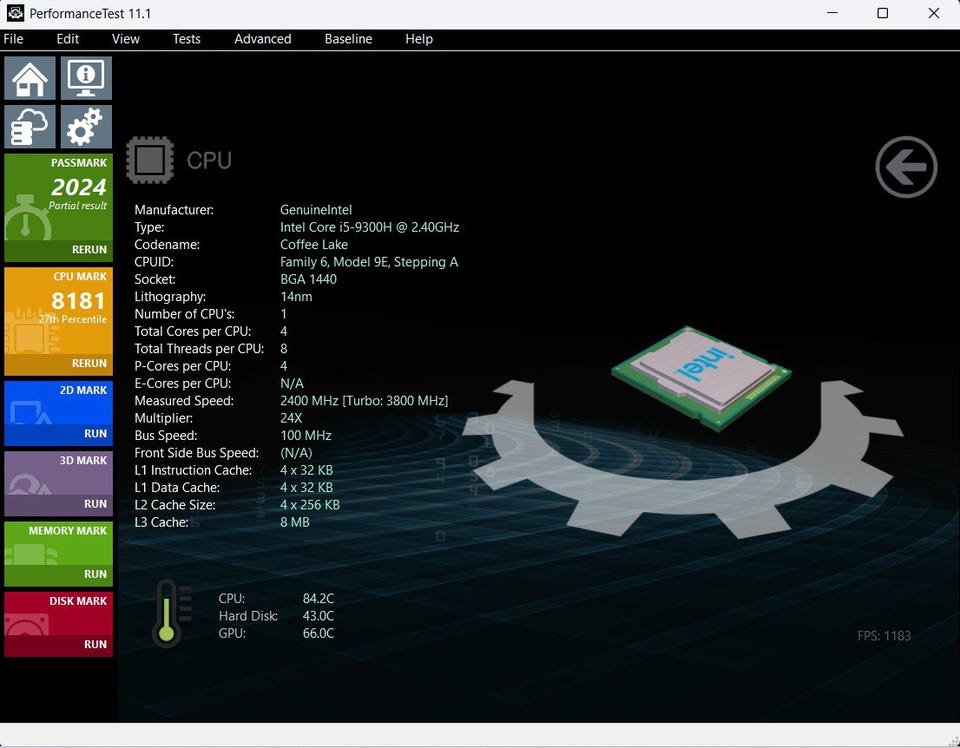This screenshot has height=748, width=960.
Task: Click the back arrow circle icon
Action: (906, 167)
